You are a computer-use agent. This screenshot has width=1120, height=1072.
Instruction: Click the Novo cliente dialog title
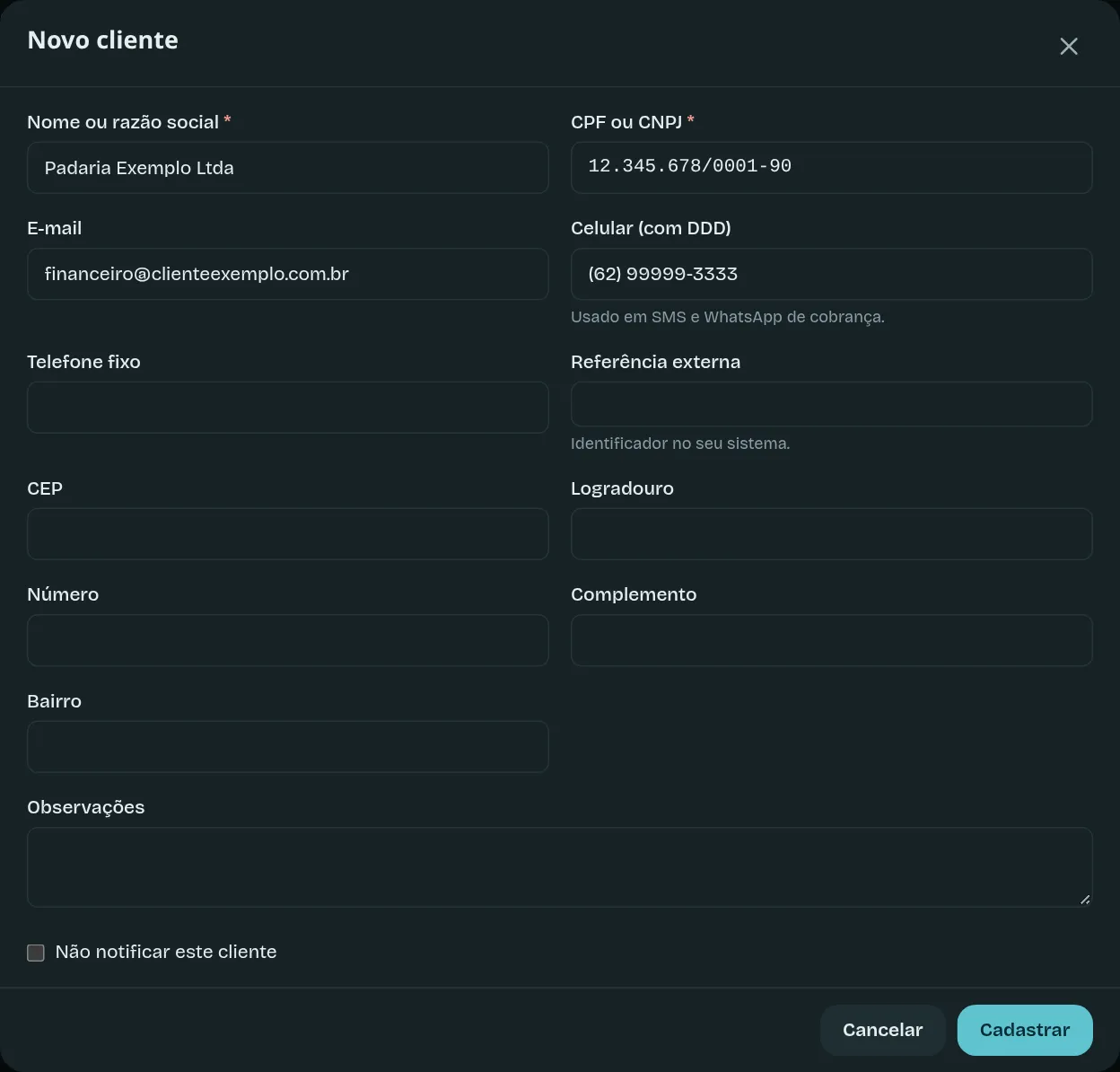[103, 40]
